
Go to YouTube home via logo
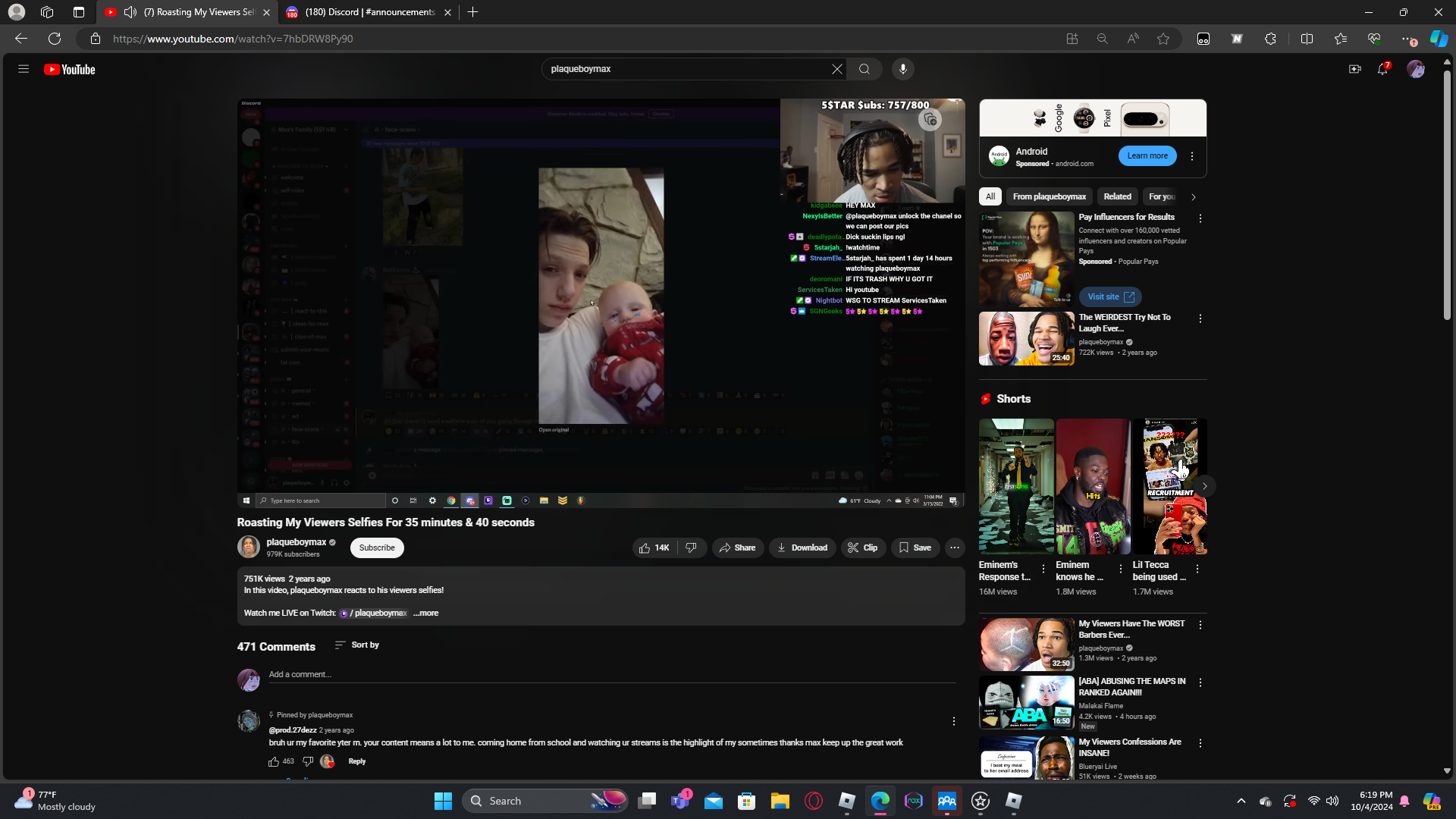70,70
